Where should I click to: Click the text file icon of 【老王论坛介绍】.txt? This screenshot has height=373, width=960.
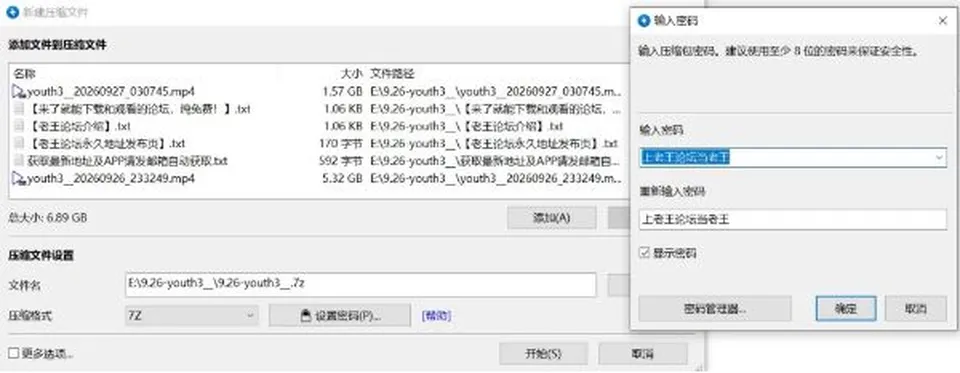pyautogui.click(x=19, y=127)
